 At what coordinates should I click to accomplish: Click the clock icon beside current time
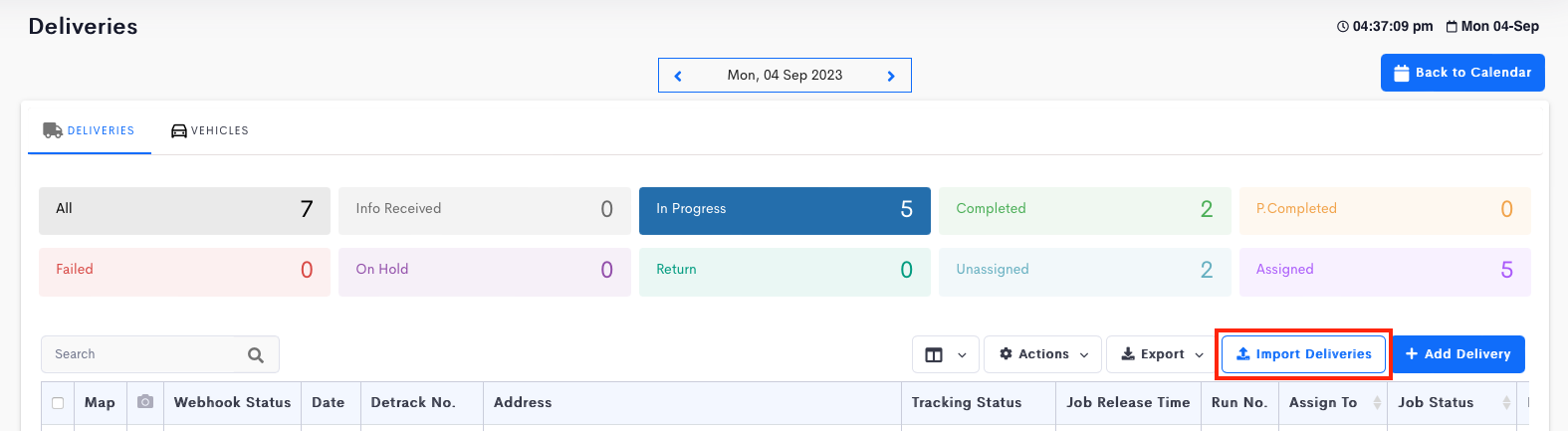(x=1342, y=27)
